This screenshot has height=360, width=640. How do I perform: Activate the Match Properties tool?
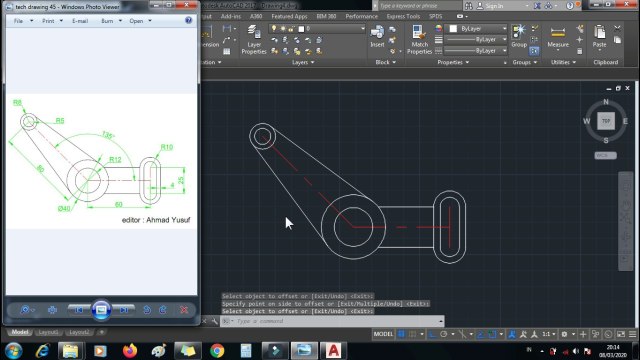tap(419, 40)
